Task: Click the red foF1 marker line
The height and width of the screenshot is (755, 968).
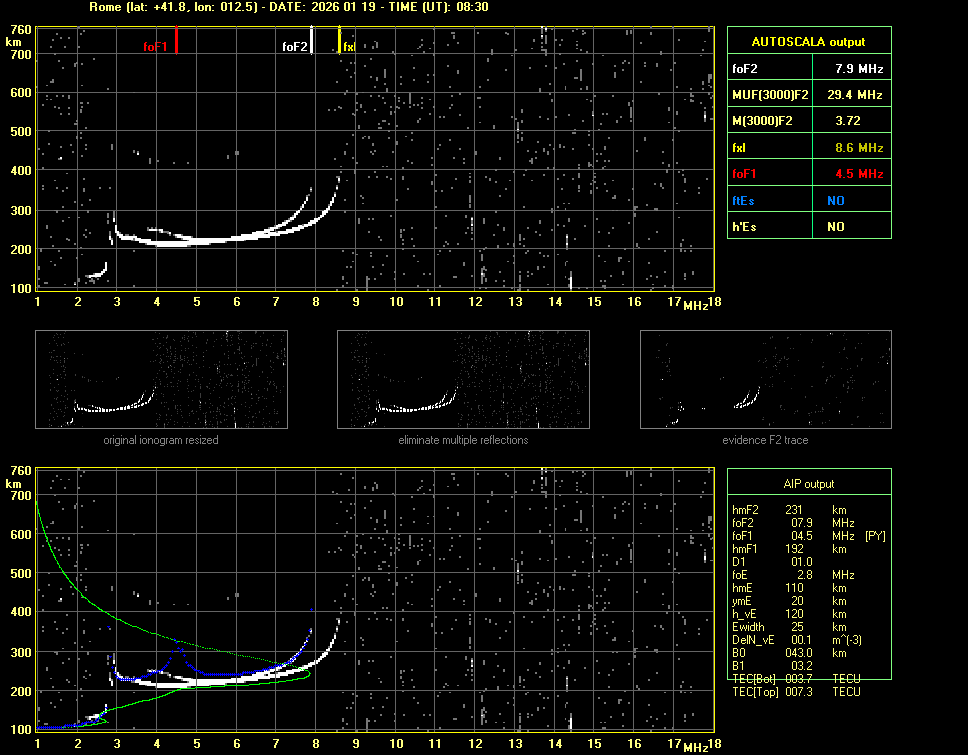Action: point(176,40)
